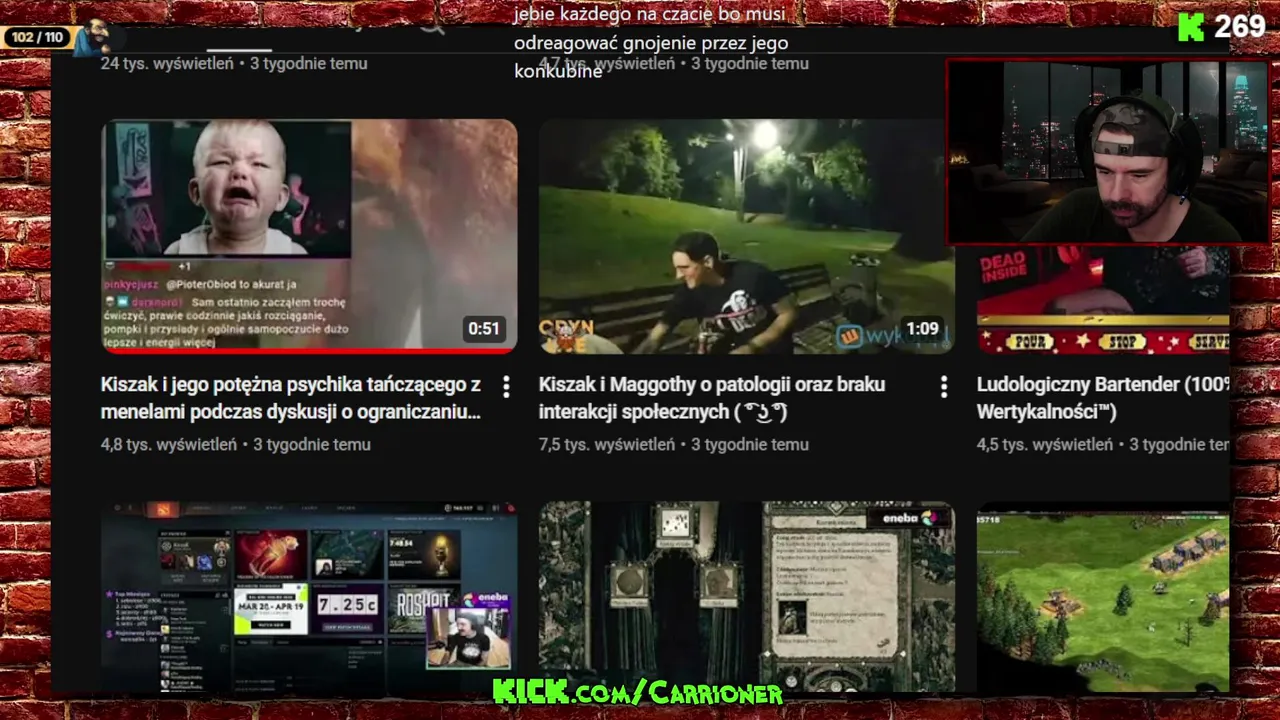Click the green Kick logo viewer counter

click(1221, 27)
